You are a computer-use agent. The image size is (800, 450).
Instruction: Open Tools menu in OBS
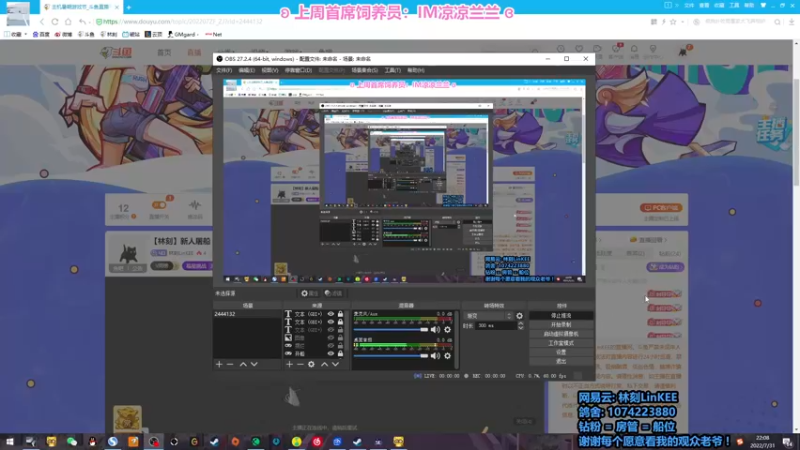click(x=392, y=70)
